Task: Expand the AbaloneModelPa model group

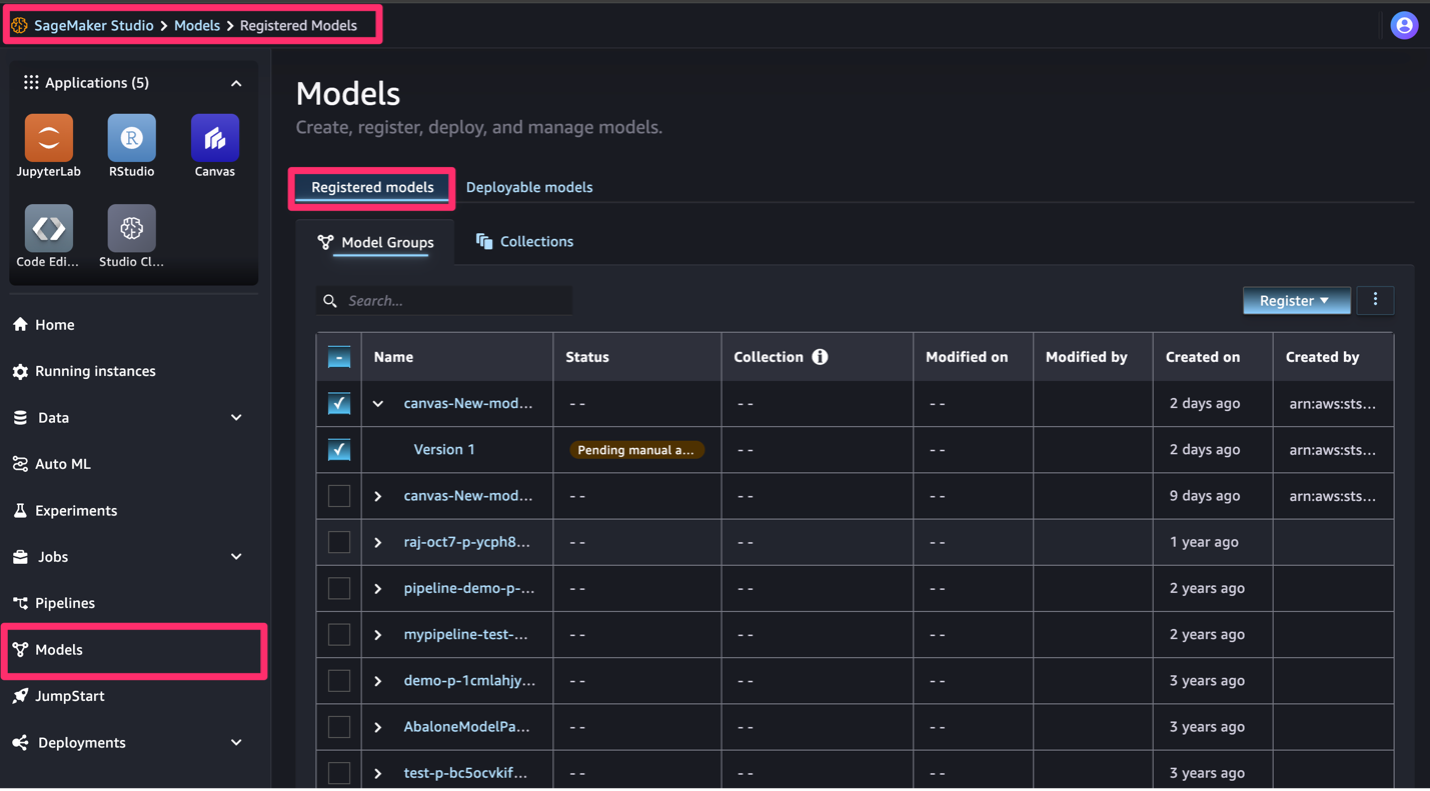Action: pyautogui.click(x=378, y=727)
